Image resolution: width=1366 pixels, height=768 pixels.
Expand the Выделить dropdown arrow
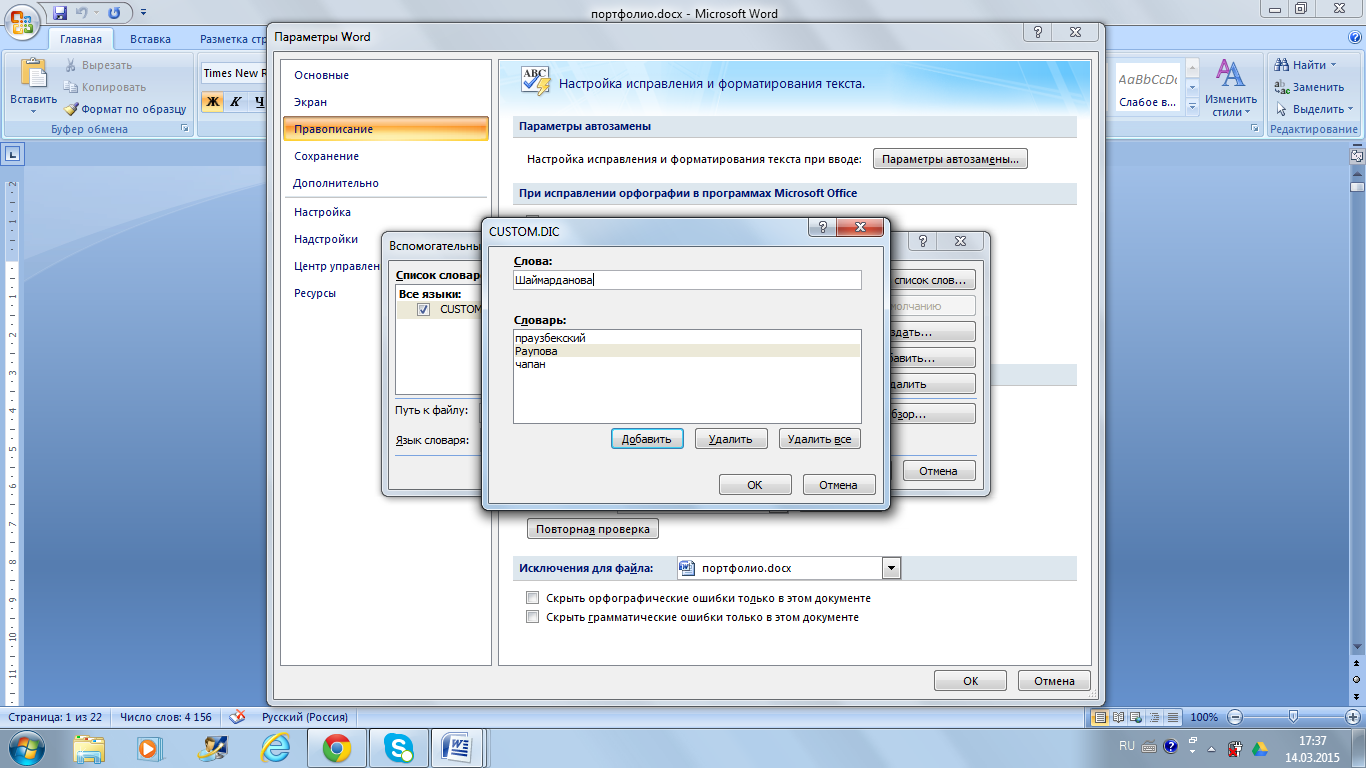pos(1351,109)
